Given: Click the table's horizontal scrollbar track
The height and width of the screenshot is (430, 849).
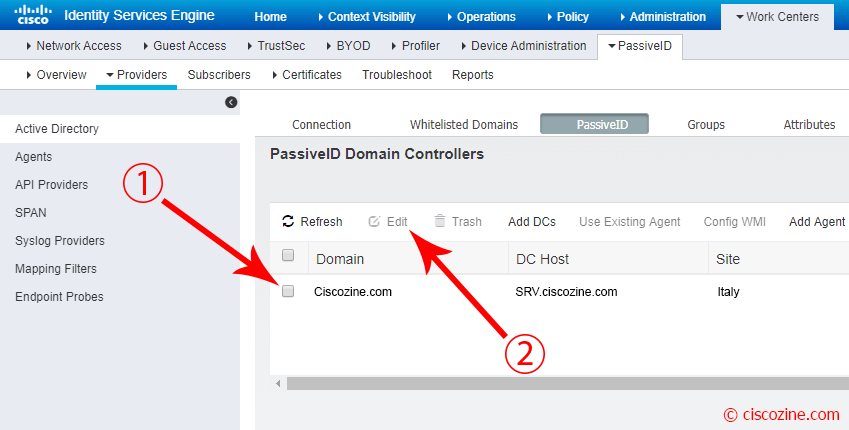Looking at the screenshot, I should (x=567, y=383).
